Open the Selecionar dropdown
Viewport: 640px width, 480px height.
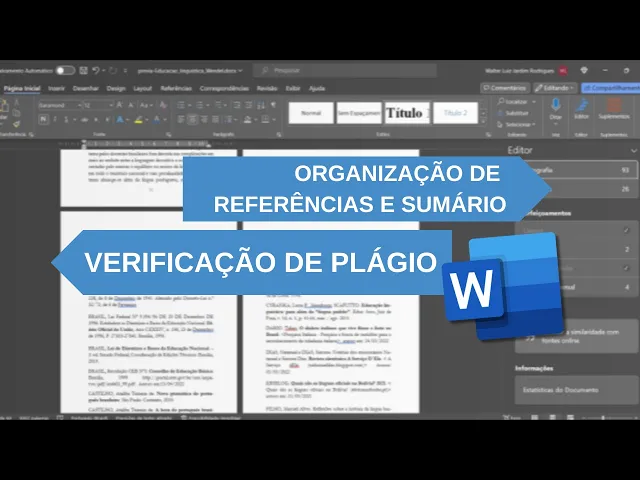click(516, 124)
